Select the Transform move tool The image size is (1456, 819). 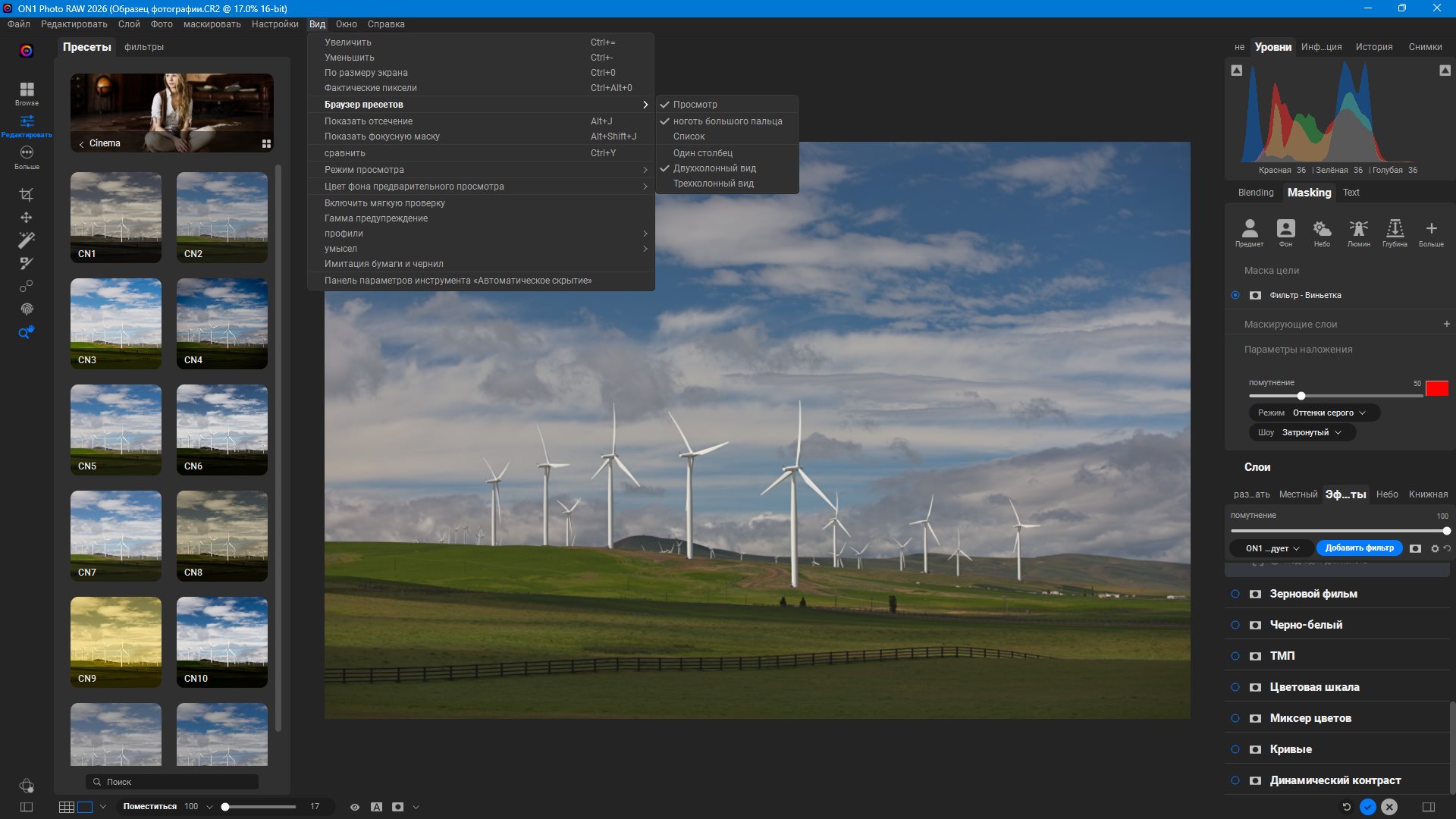27,218
